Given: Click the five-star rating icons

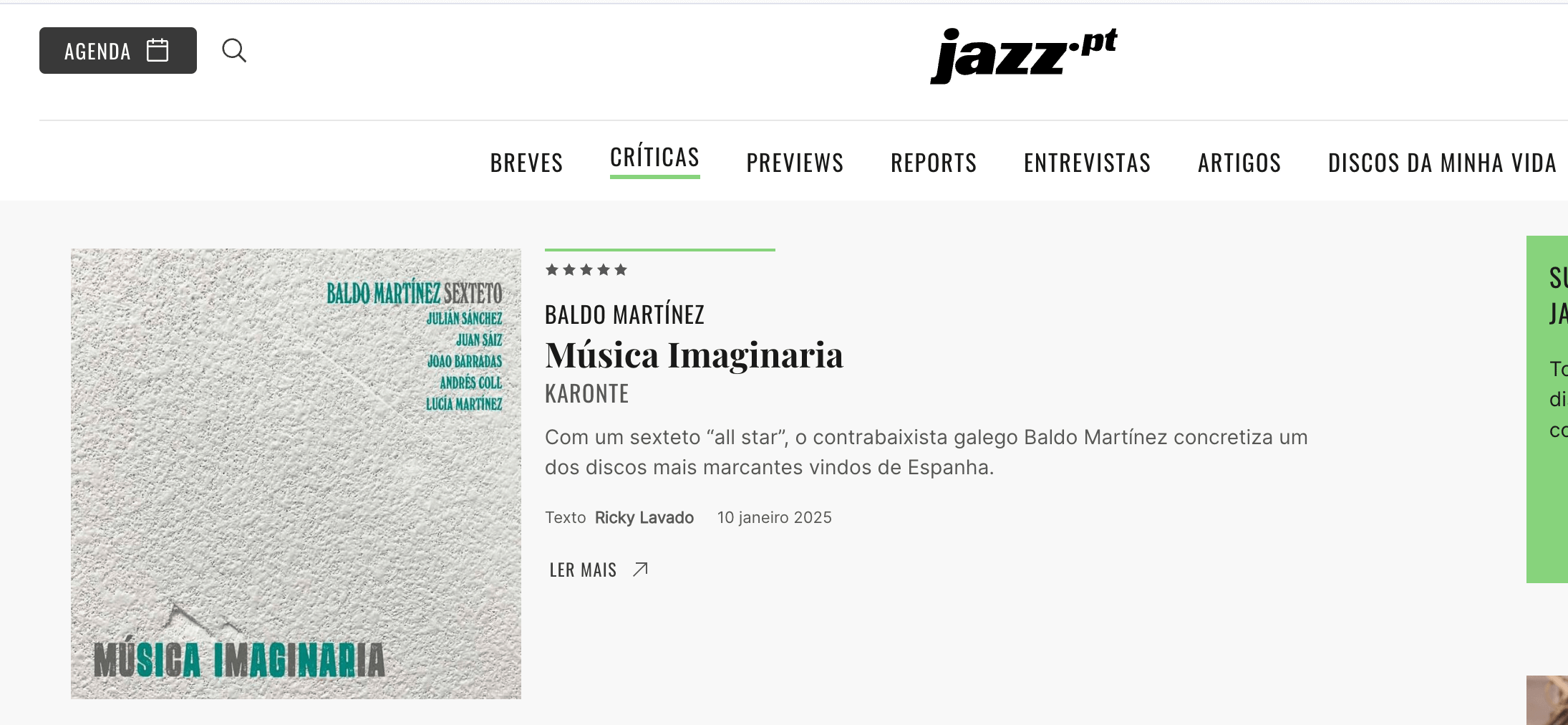Looking at the screenshot, I should click(586, 270).
